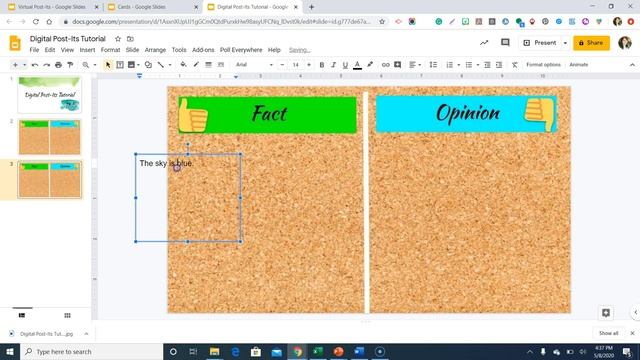The height and width of the screenshot is (360, 640).
Task: Click the Insert link icon
Action: coord(385,65)
